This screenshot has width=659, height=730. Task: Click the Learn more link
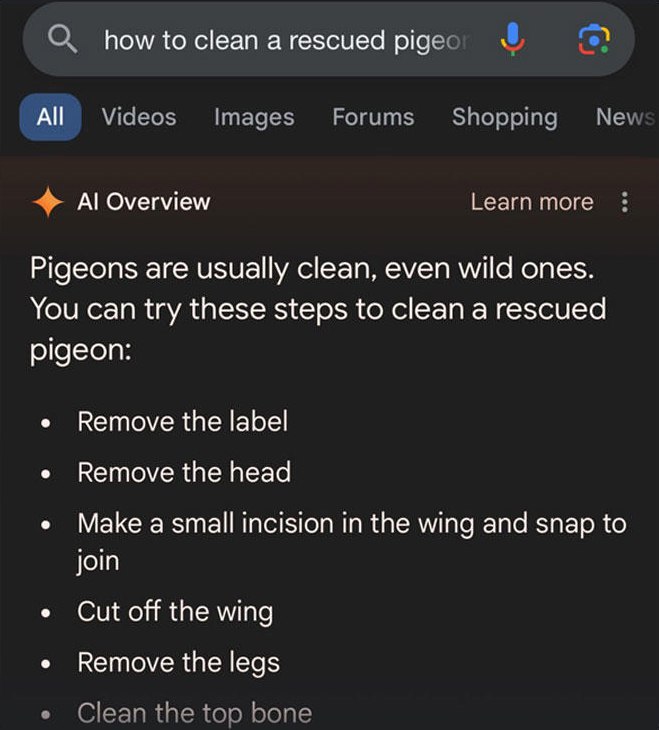coord(531,202)
